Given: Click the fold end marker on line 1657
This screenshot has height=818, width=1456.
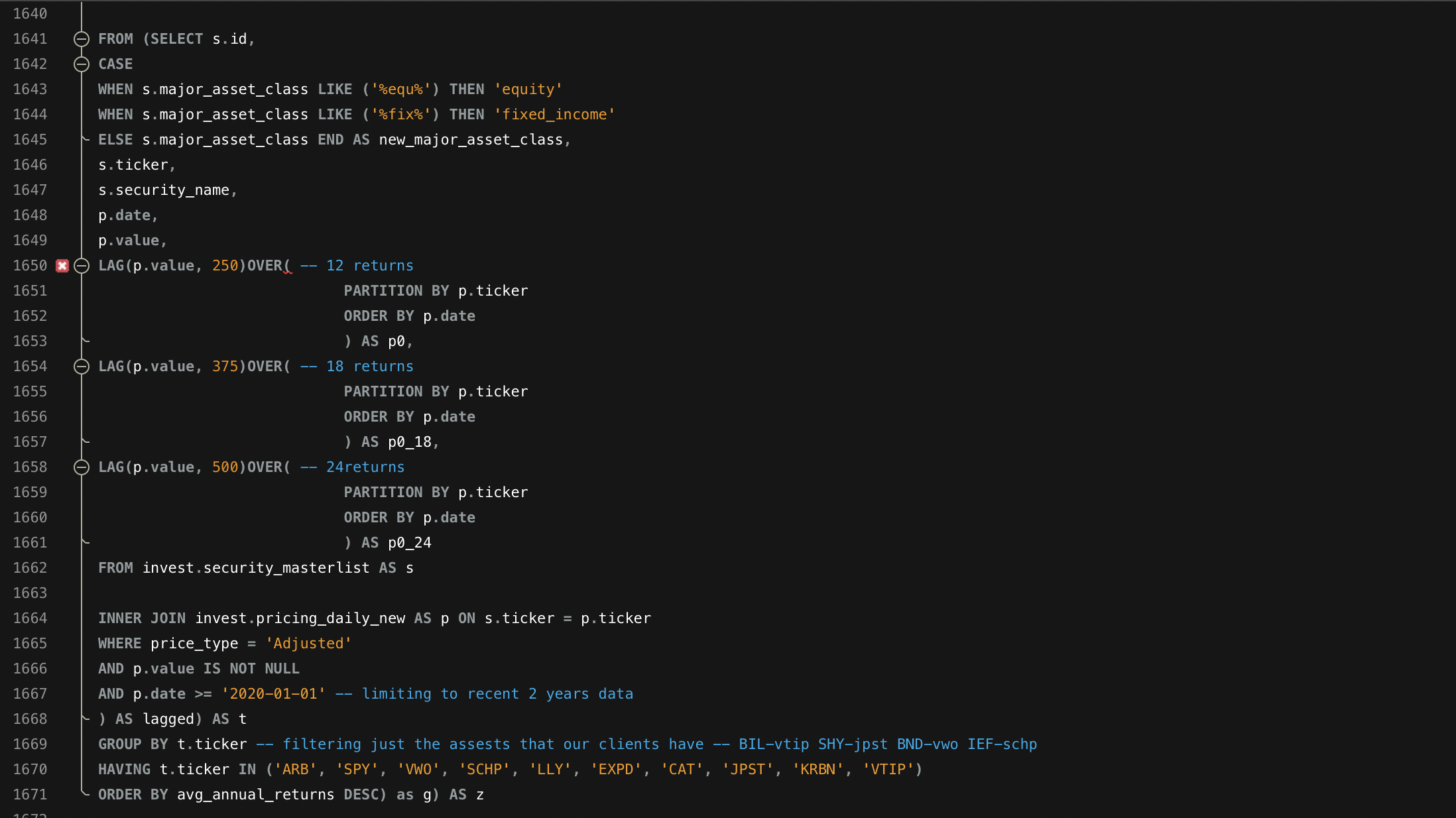Looking at the screenshot, I should 84,441.
